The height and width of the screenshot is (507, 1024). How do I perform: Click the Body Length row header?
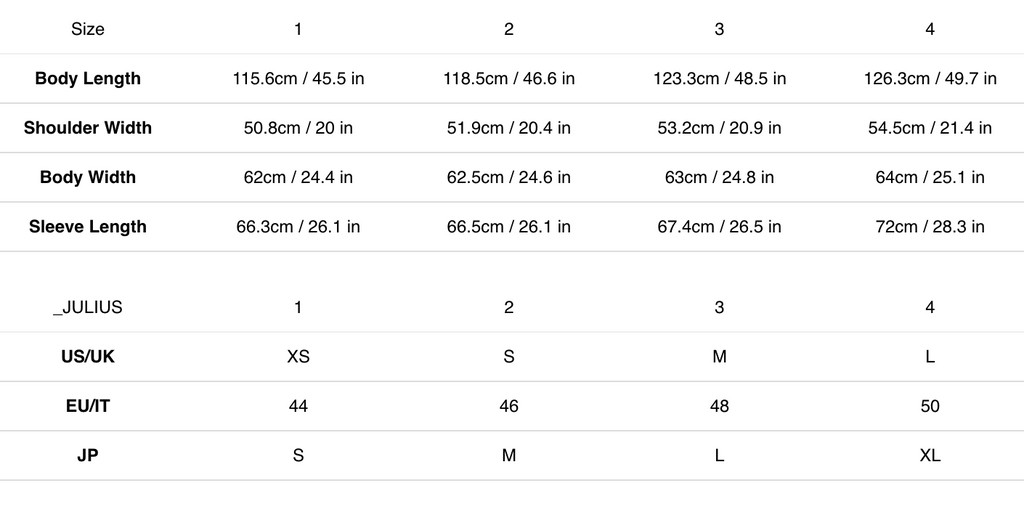tap(88, 78)
